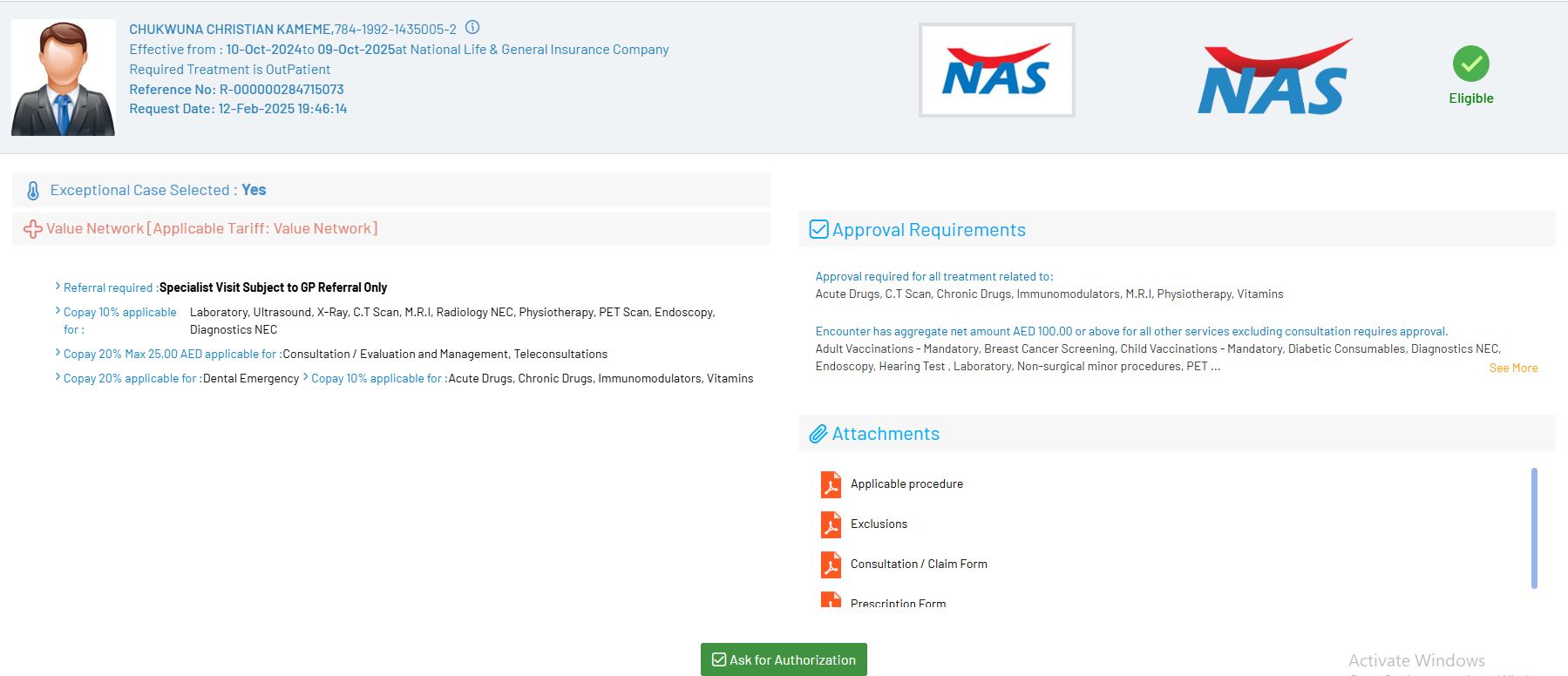Click Reference No R-000000284715073
The image size is (1568, 676).
click(x=236, y=90)
